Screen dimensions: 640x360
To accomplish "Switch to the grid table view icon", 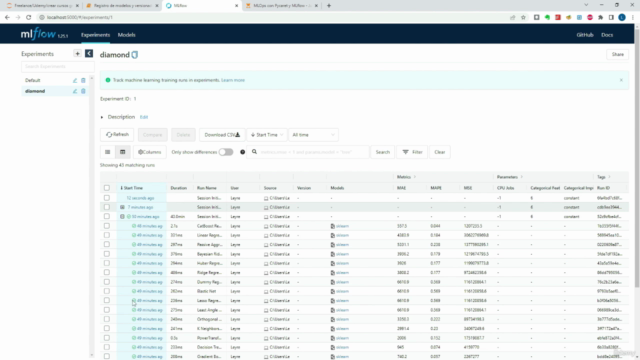I will tap(122, 152).
